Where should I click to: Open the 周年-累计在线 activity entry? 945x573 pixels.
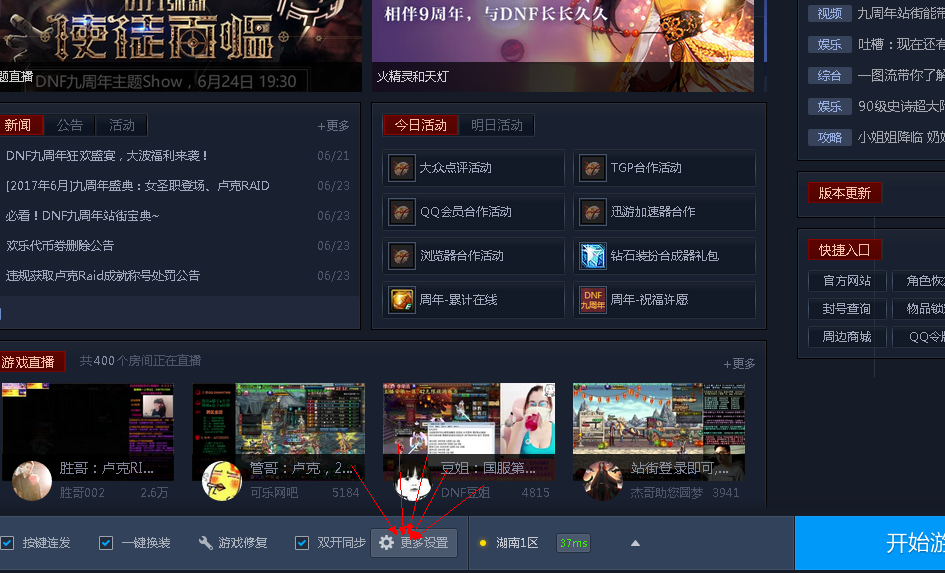pos(473,300)
